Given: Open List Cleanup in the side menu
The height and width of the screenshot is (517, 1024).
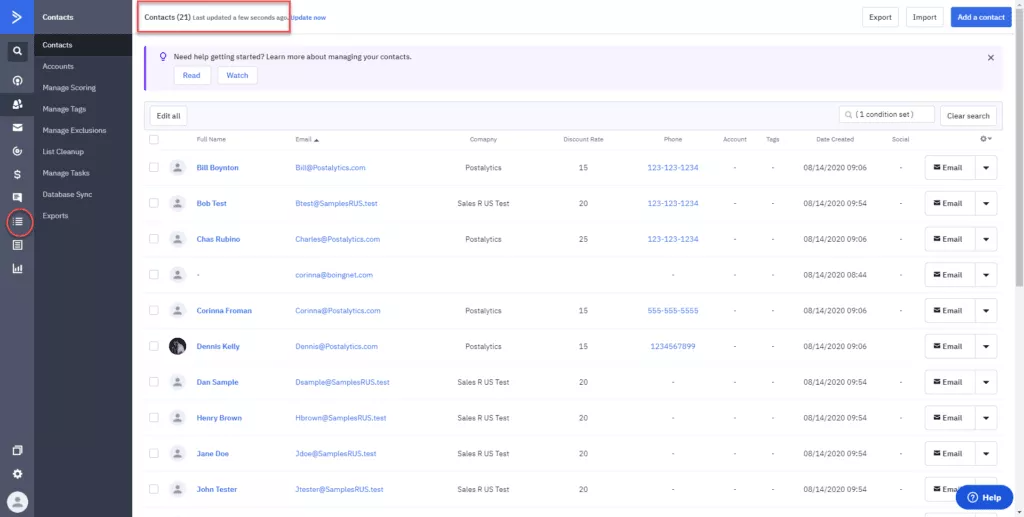Looking at the screenshot, I should (x=63, y=151).
